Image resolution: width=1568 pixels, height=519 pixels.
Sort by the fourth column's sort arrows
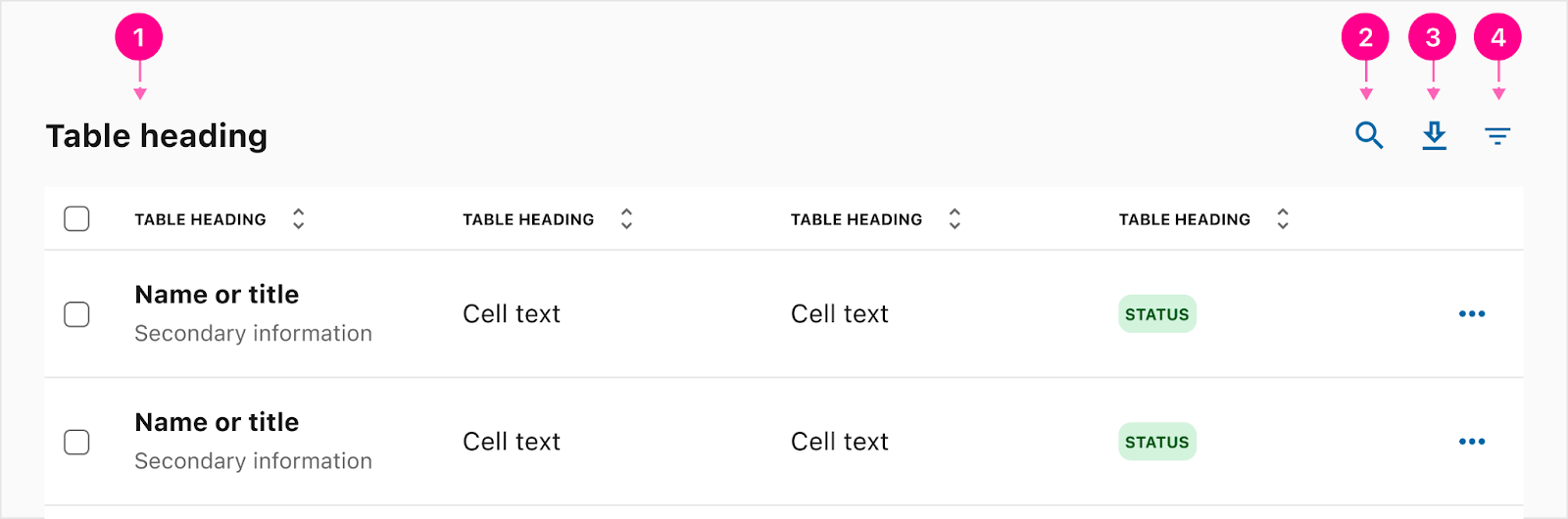[1283, 219]
